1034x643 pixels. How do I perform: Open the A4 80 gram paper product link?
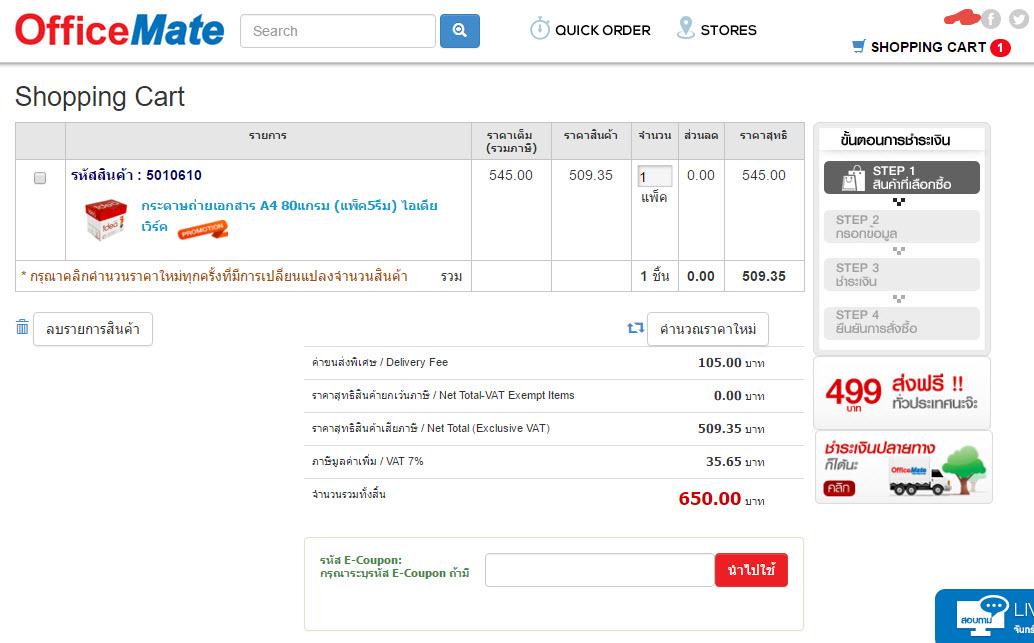(289, 206)
